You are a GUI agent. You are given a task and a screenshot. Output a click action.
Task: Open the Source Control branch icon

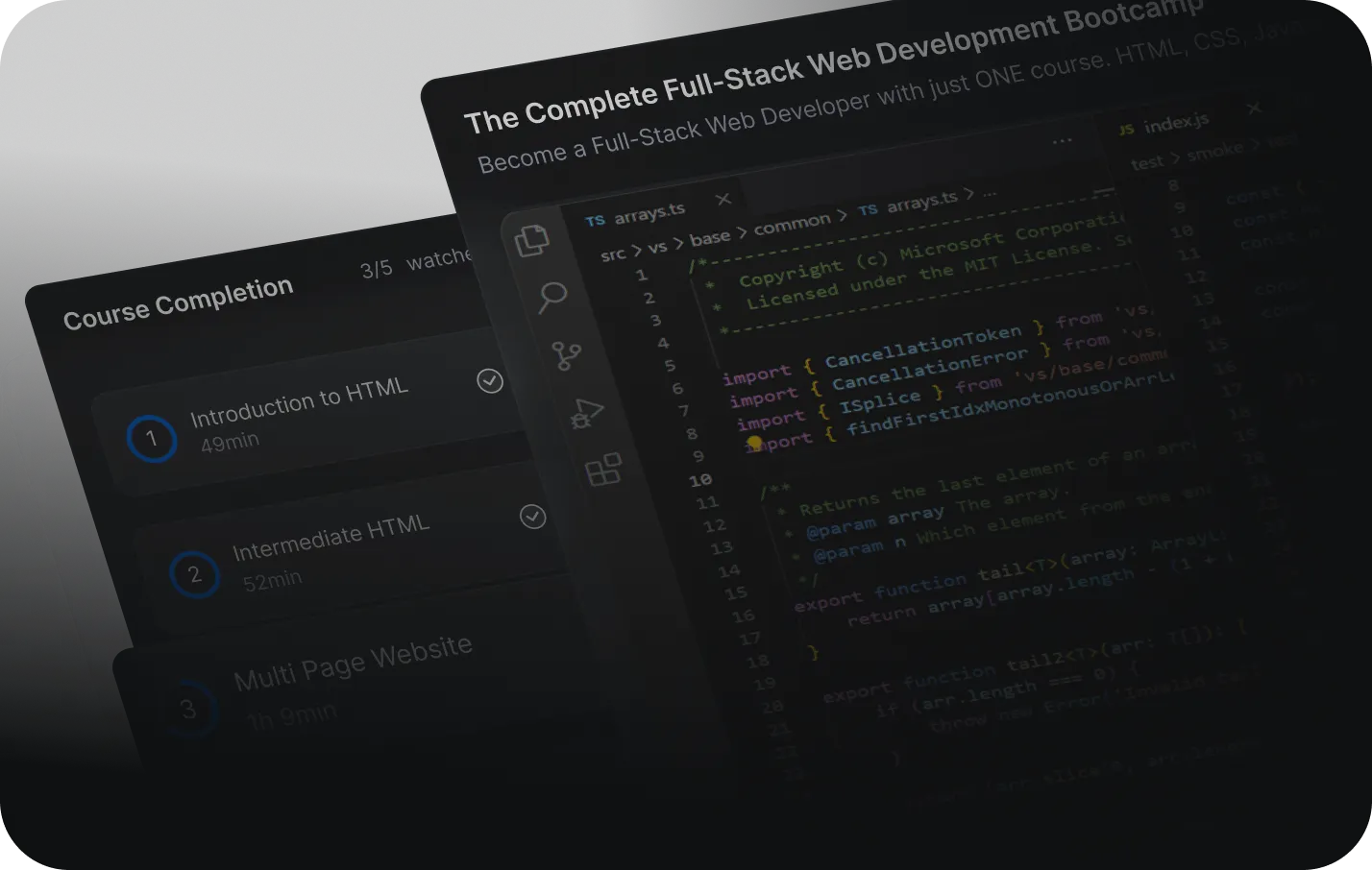pyautogui.click(x=566, y=355)
